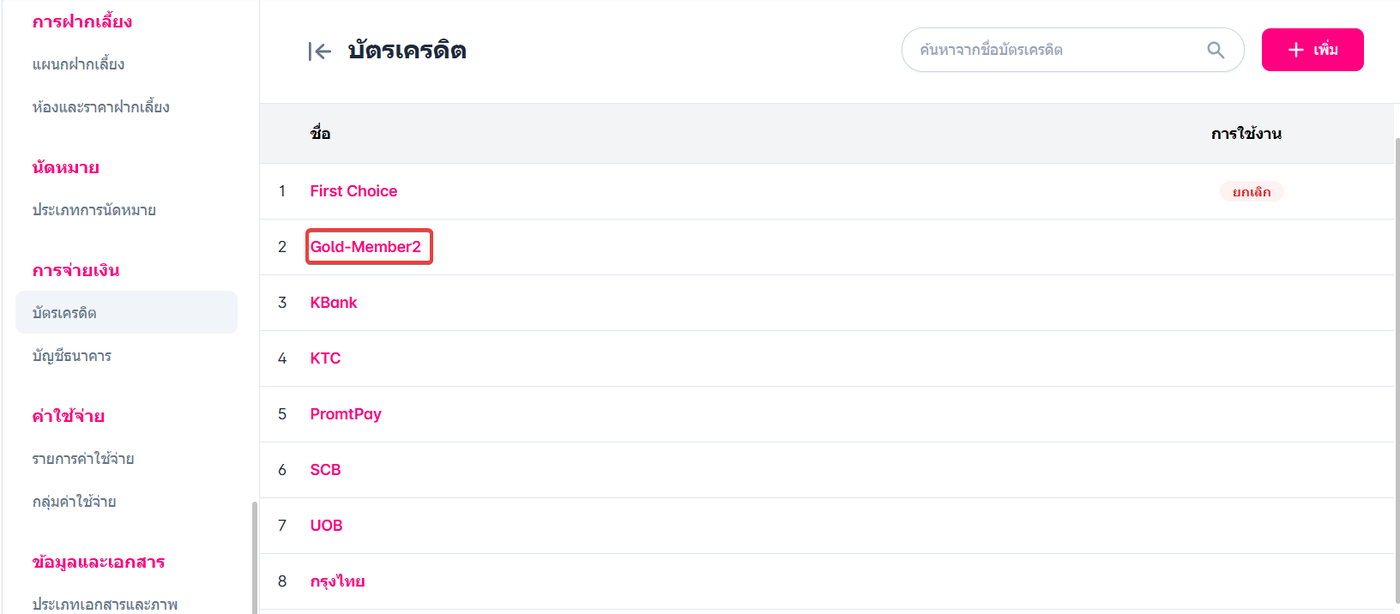Screen dimensions: 1400x614
Task: Click the เพิ่ม add button
Action: [1312, 50]
